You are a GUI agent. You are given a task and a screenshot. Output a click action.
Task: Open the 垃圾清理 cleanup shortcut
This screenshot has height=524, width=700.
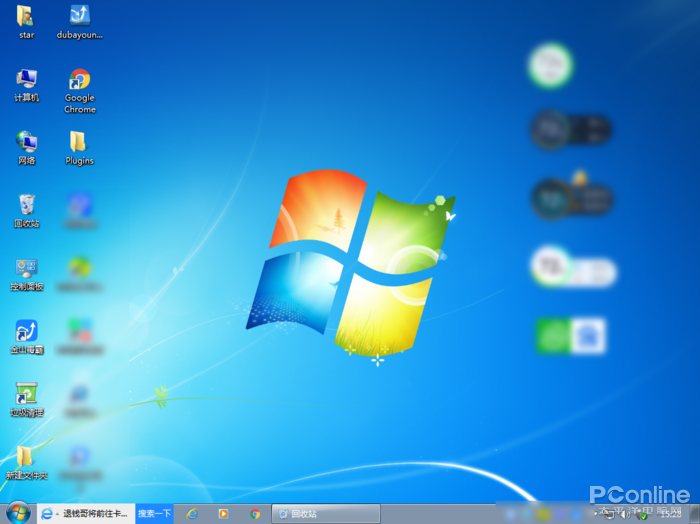(x=27, y=400)
